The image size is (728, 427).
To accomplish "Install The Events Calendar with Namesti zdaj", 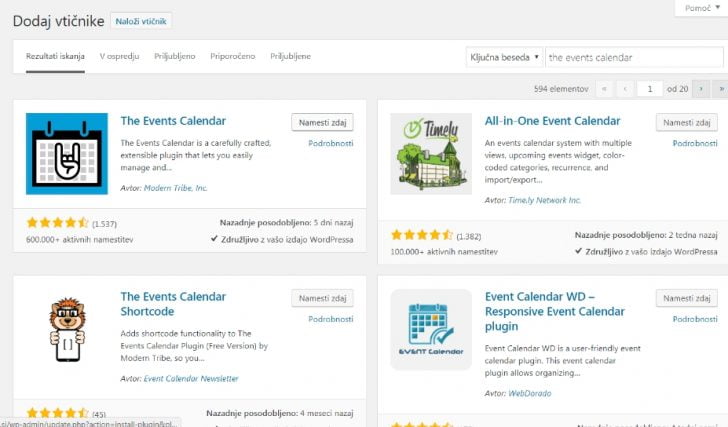I will [322, 123].
